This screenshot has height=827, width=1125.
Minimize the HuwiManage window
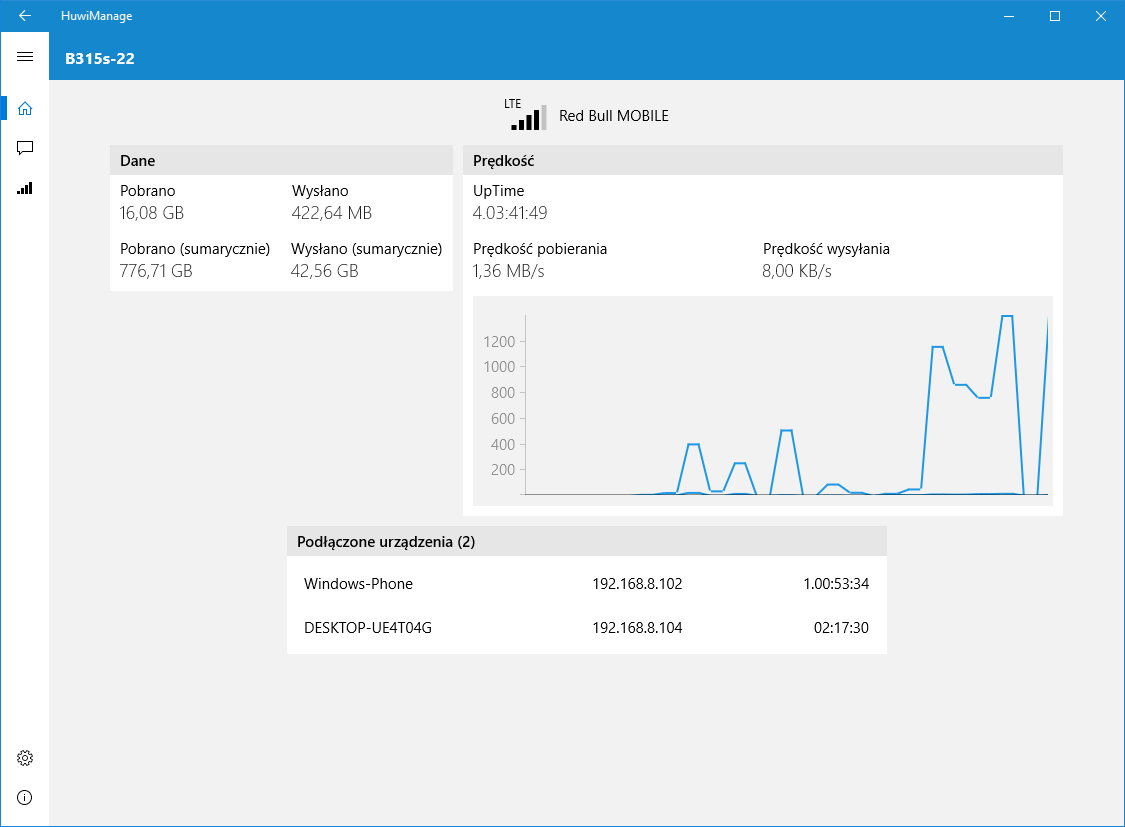[x=1009, y=16]
